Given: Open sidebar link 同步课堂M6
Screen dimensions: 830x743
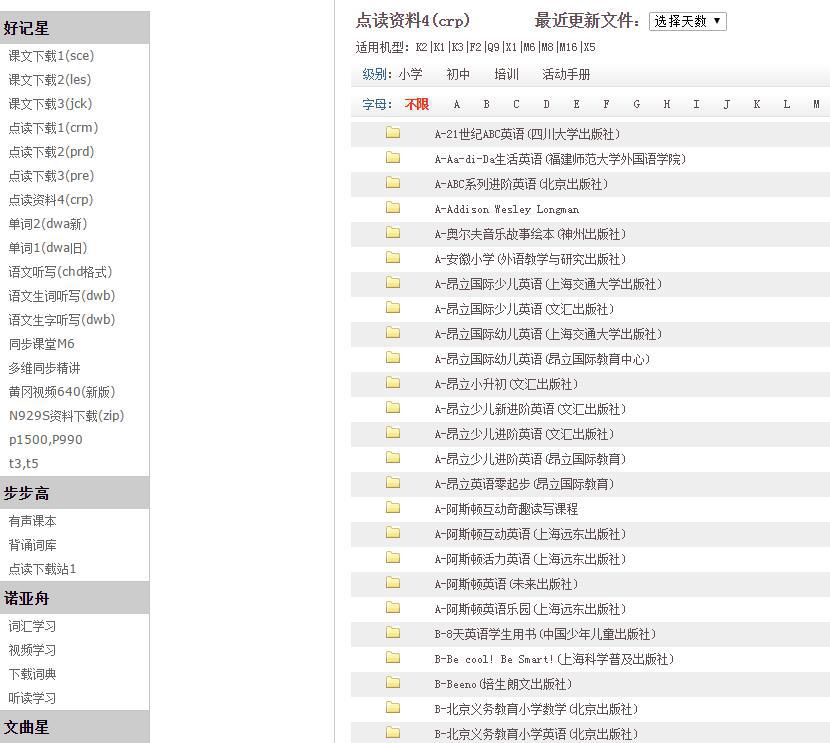Looking at the screenshot, I should [x=42, y=344].
